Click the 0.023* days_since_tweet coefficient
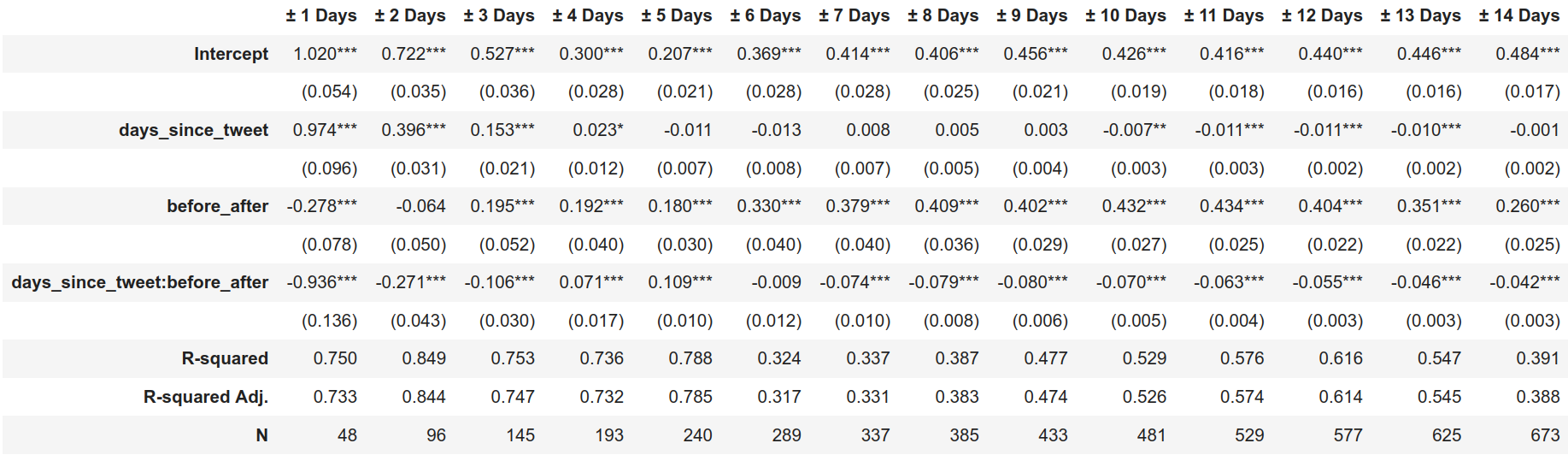Screen dimensions: 1568x455 pos(598,130)
